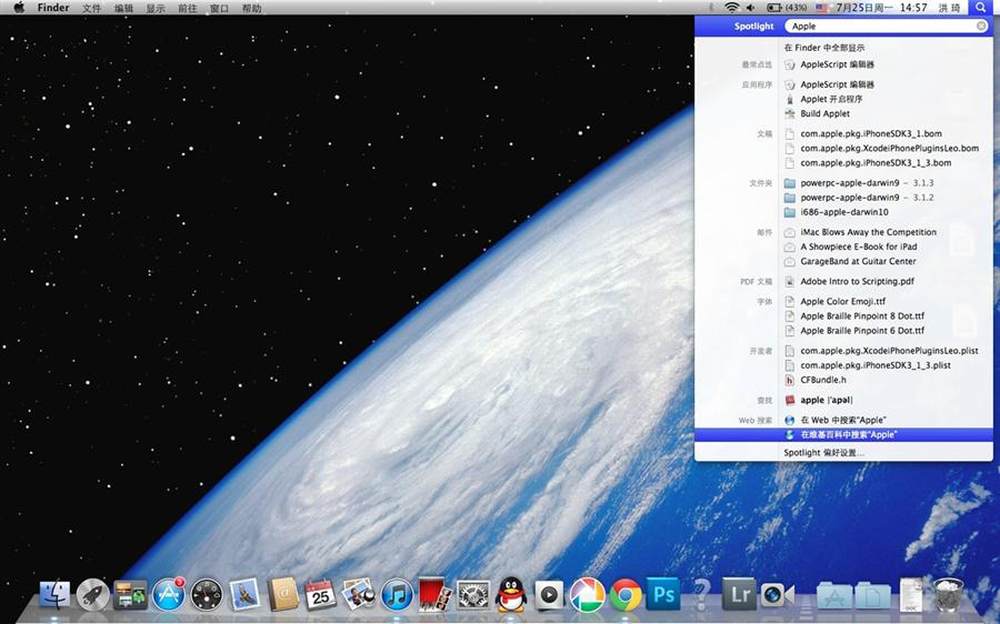Screen dimensions: 1000x624
Task: Launch Photoshop Ps icon
Action: [x=663, y=595]
